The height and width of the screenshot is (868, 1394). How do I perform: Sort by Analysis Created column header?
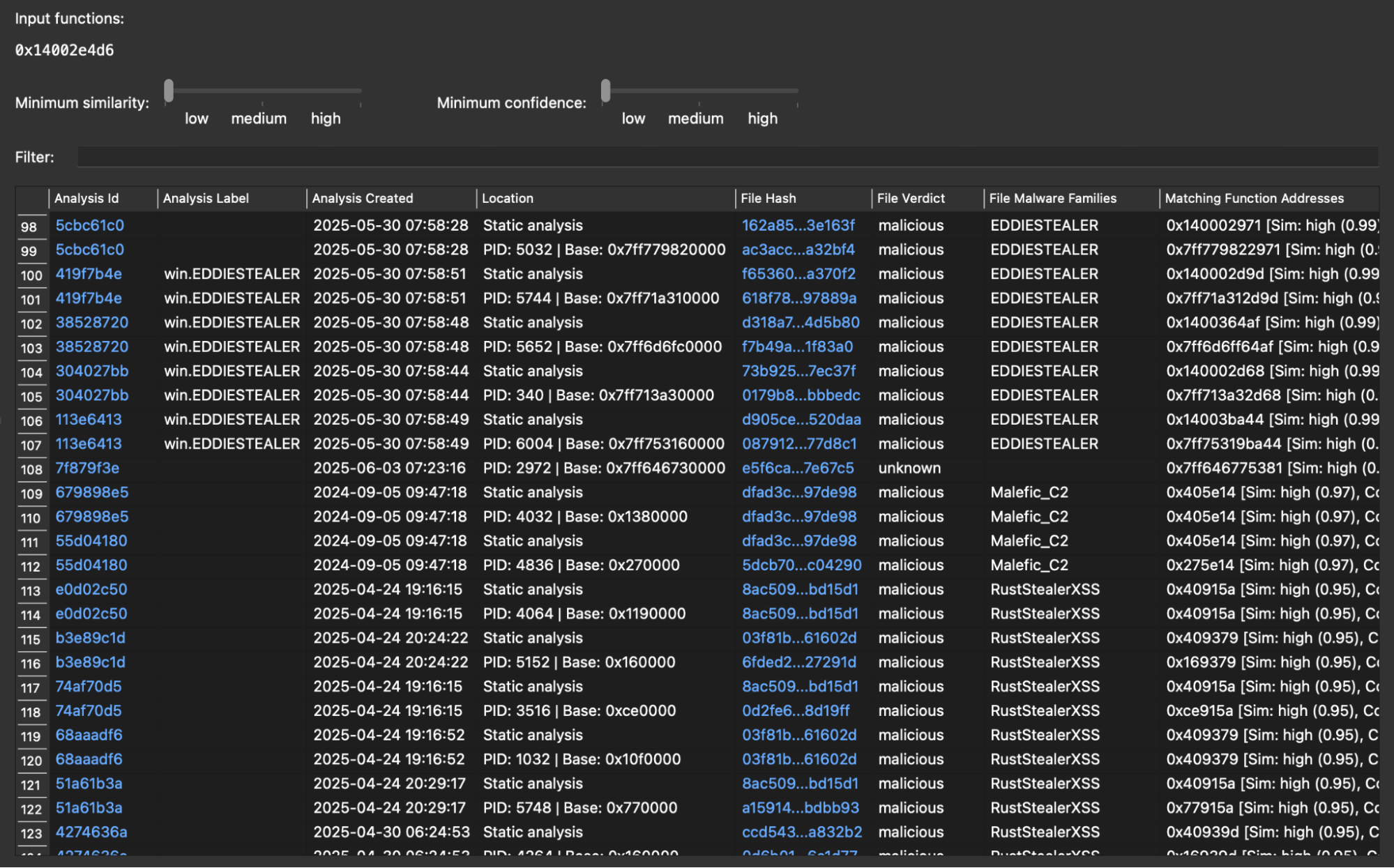pyautogui.click(x=362, y=199)
